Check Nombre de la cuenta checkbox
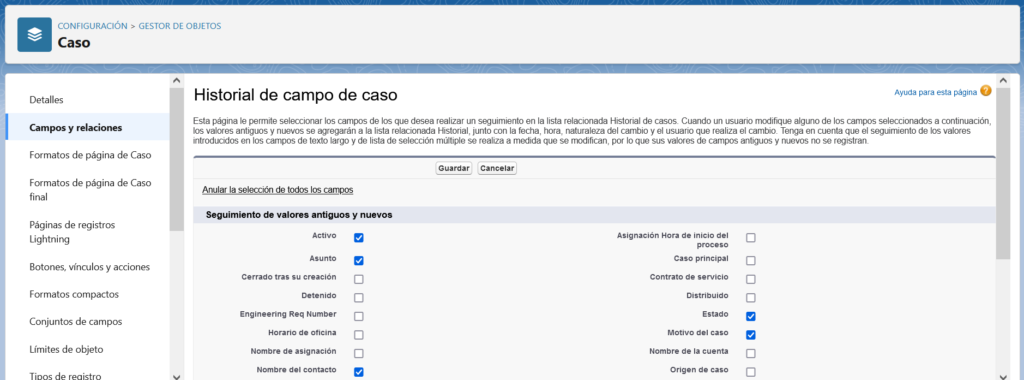 click(751, 354)
